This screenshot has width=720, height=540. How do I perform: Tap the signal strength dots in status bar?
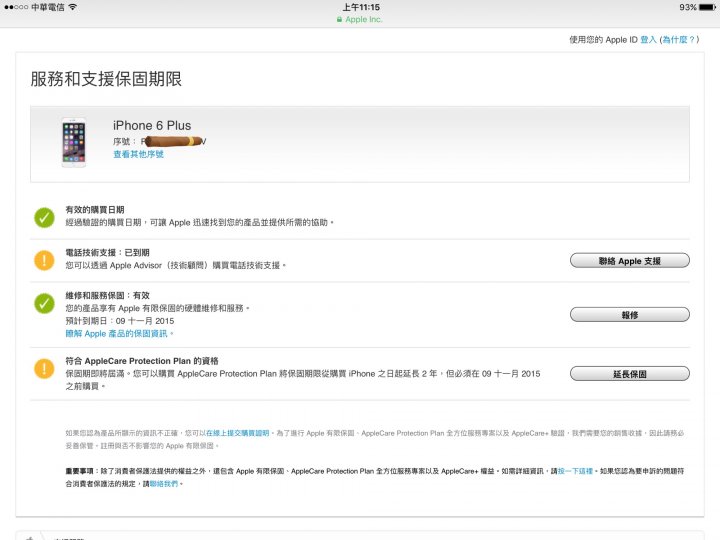pyautogui.click(x=16, y=7)
